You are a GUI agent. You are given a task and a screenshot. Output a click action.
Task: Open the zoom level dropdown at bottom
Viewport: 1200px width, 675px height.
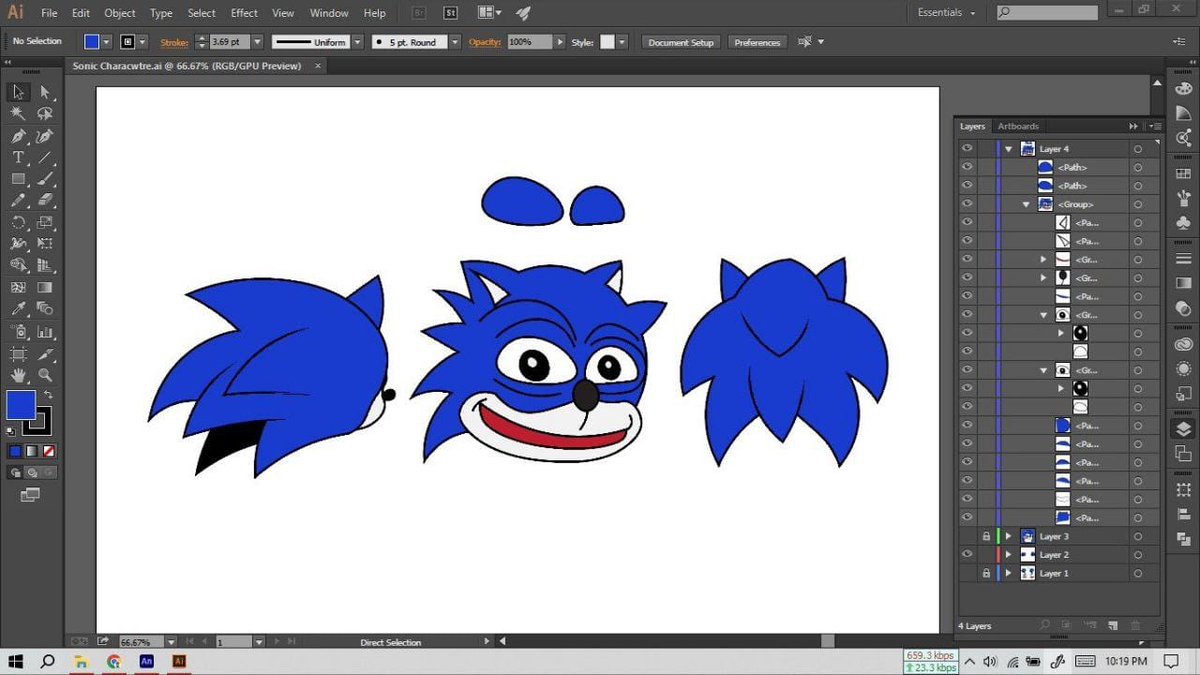tap(171, 642)
